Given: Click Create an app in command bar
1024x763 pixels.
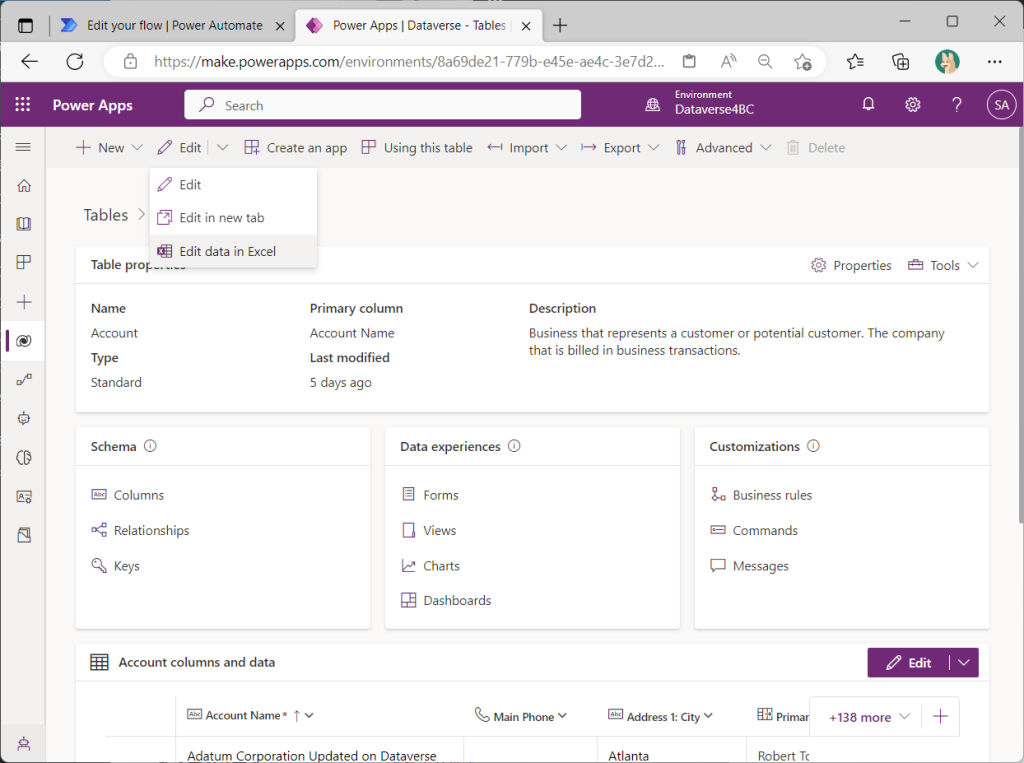Looking at the screenshot, I should (x=296, y=148).
